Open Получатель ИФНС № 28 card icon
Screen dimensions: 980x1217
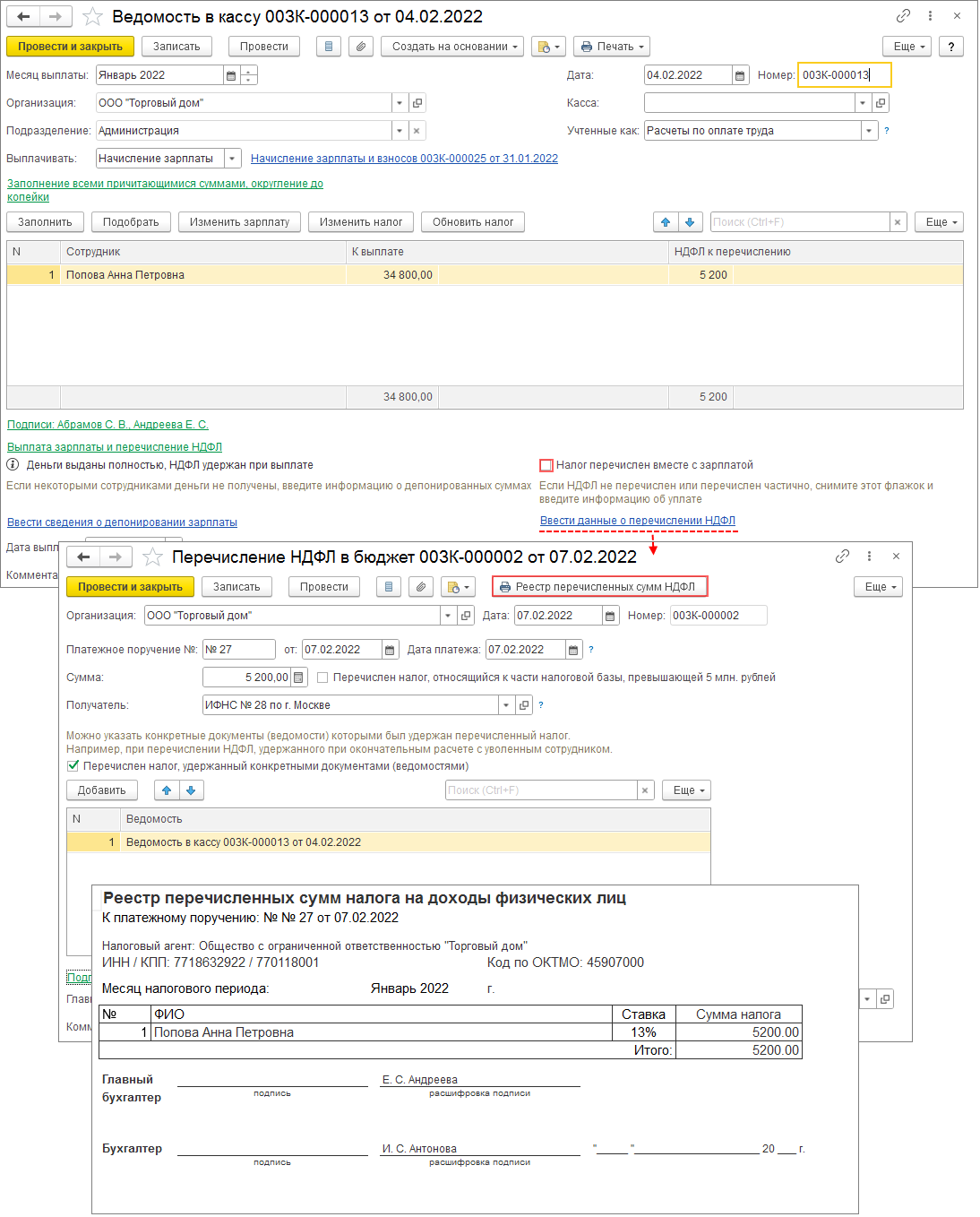pos(524,705)
